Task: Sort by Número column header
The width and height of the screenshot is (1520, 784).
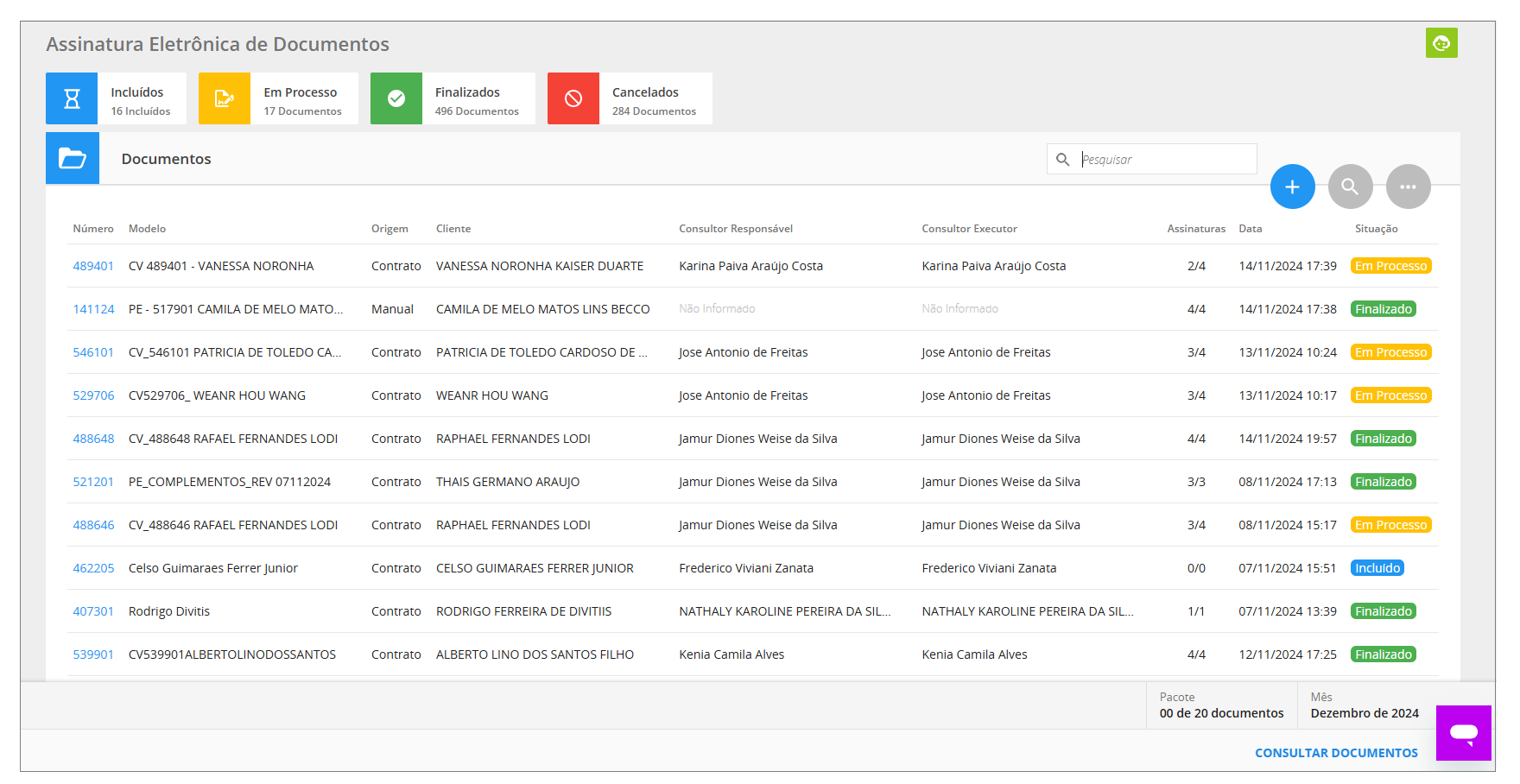Action: pos(93,229)
